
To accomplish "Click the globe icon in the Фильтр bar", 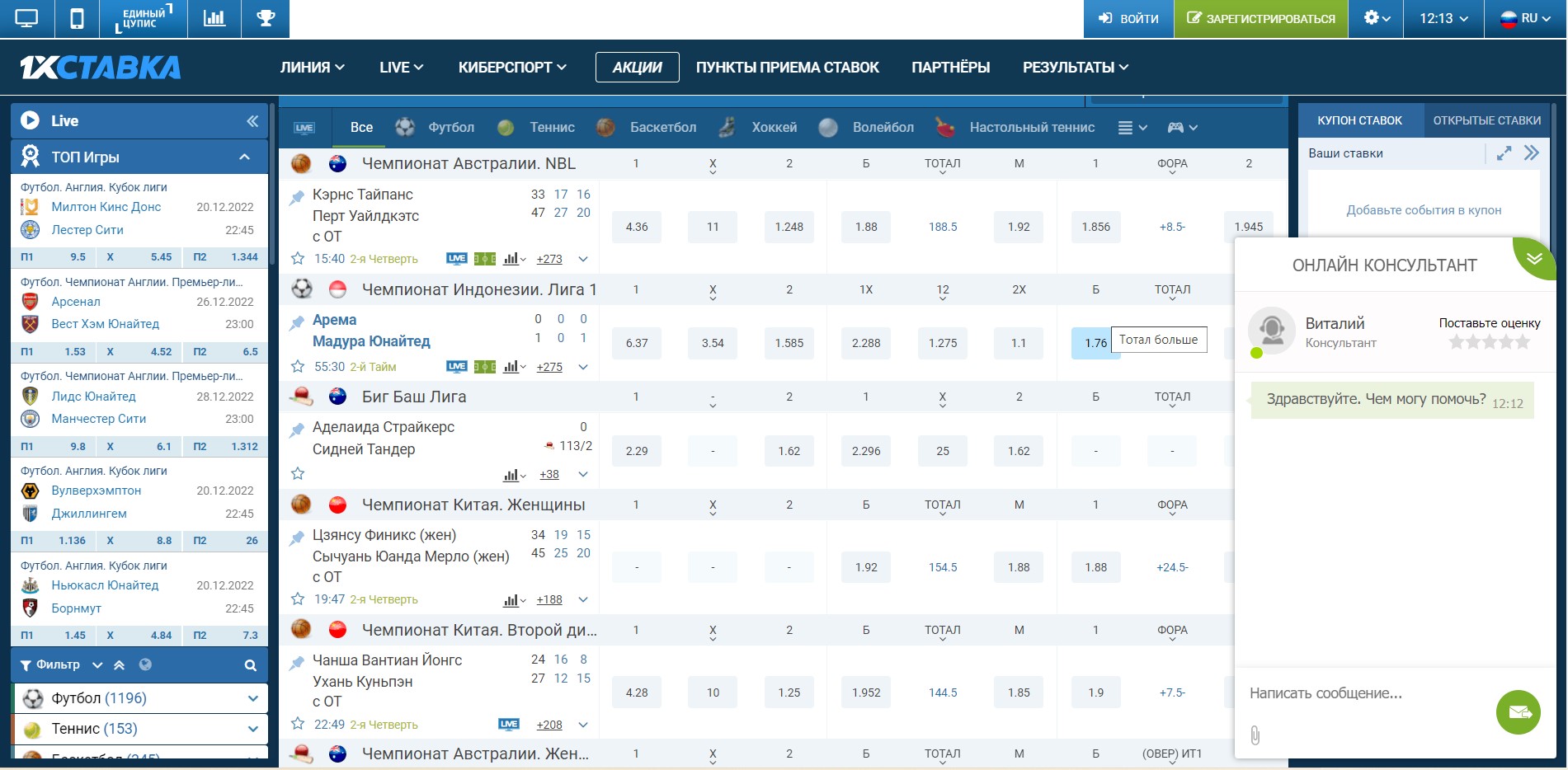I will [146, 664].
